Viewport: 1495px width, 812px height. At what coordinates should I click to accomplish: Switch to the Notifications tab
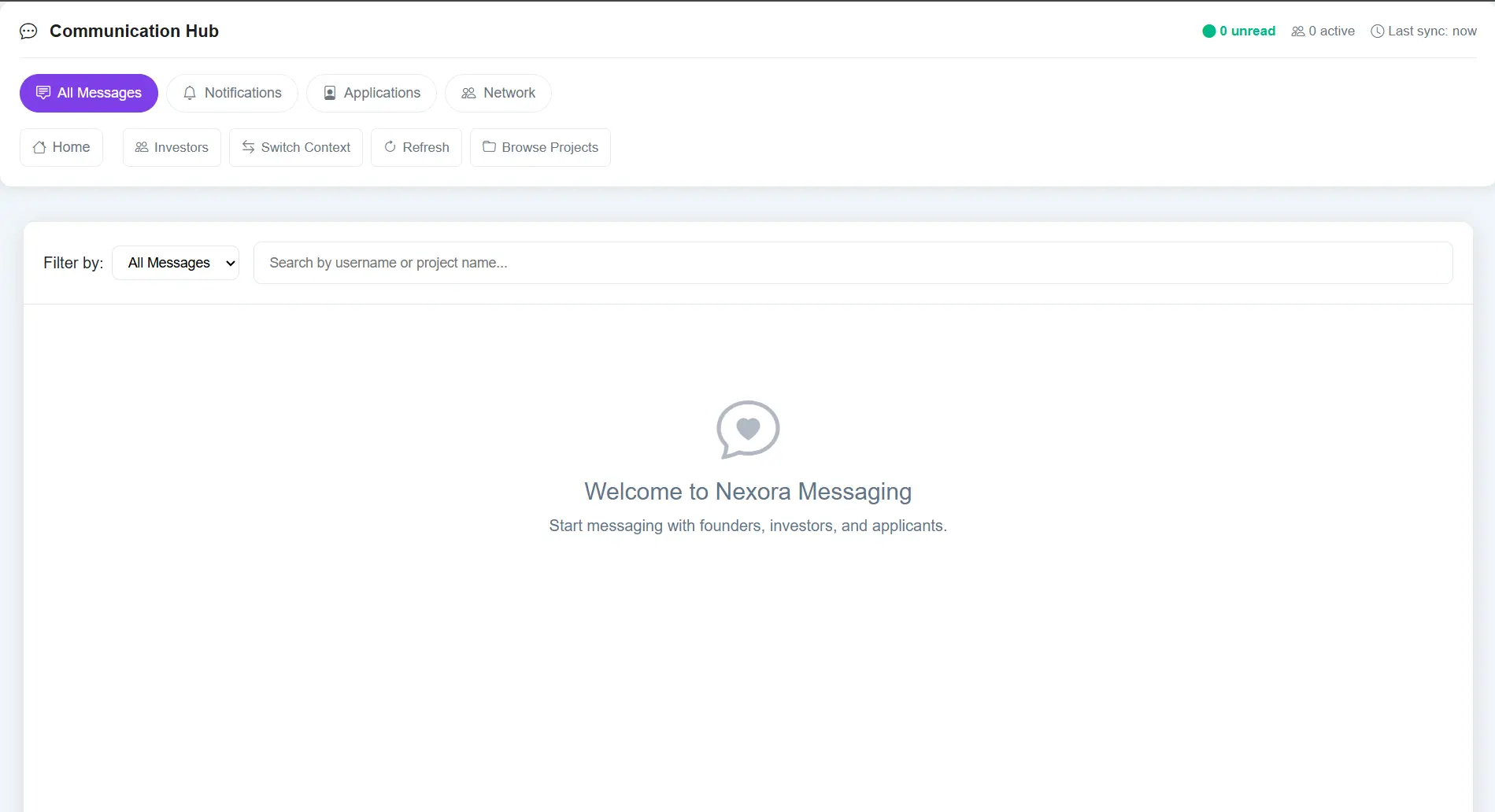pos(232,93)
